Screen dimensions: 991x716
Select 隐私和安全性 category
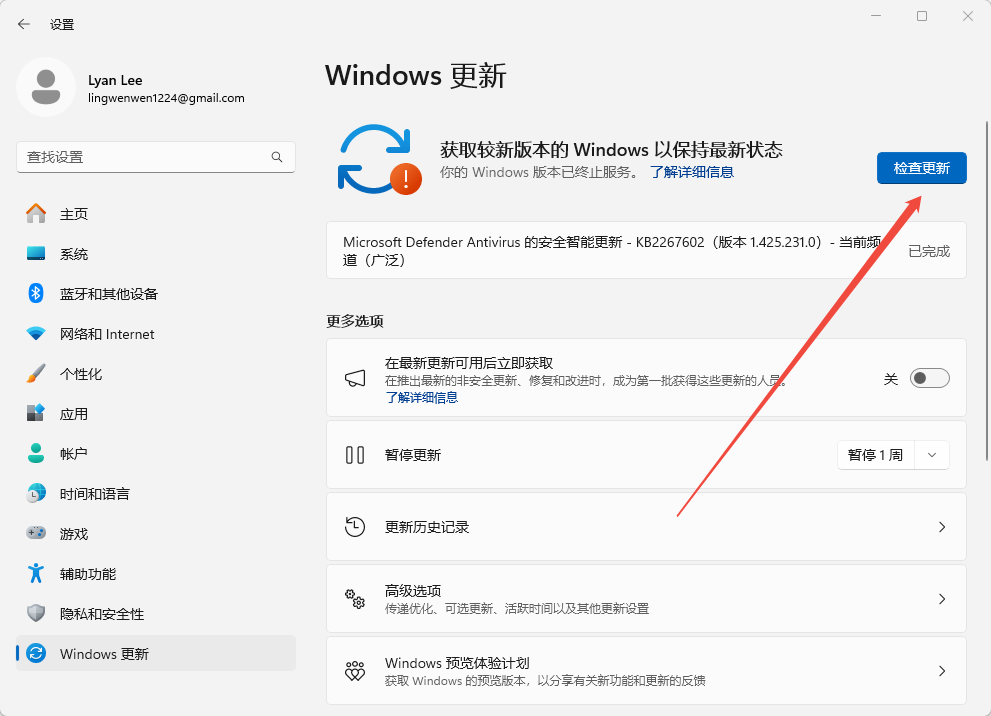tap(156, 613)
